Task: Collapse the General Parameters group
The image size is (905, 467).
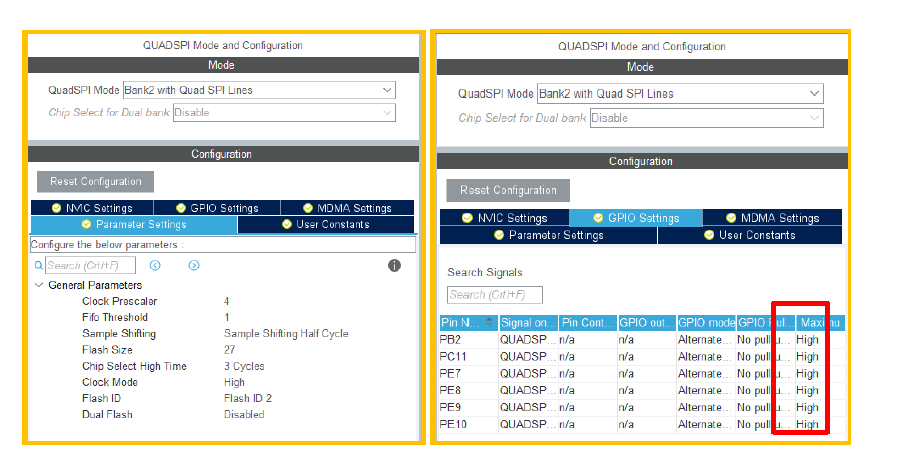Action: [39, 285]
